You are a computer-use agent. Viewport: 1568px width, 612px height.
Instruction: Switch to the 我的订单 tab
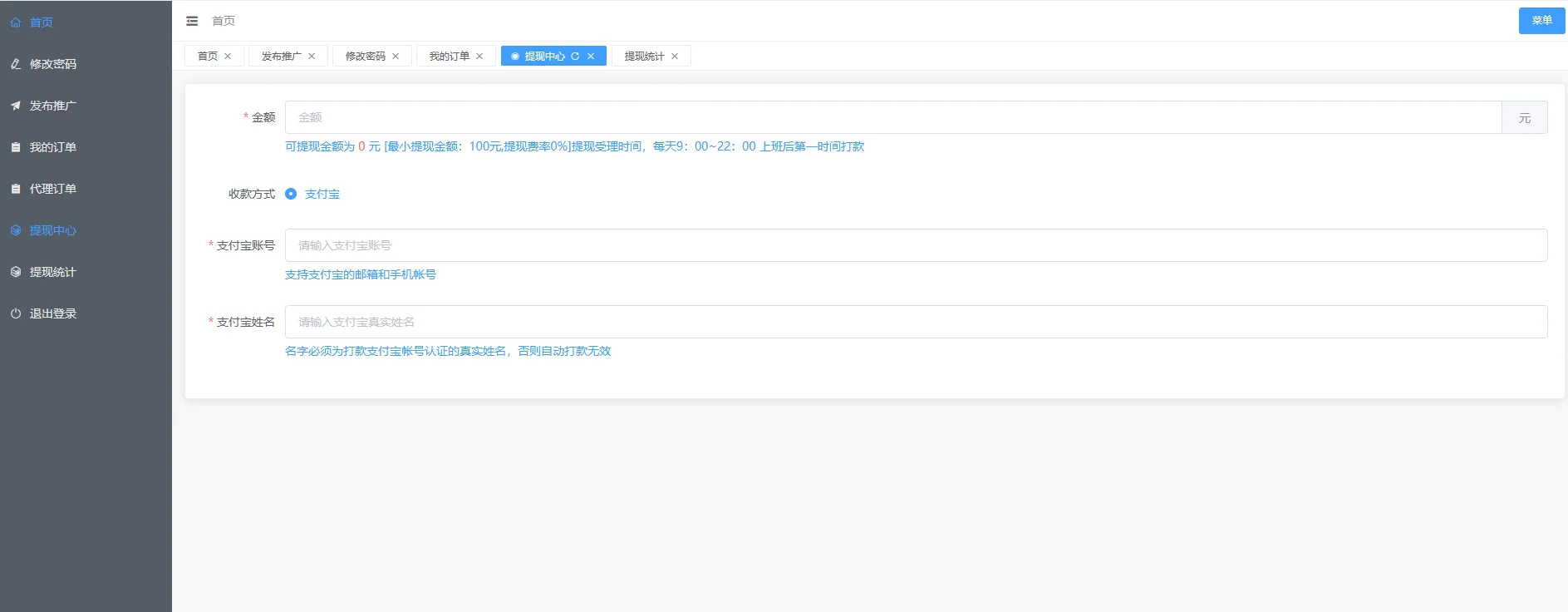(449, 57)
